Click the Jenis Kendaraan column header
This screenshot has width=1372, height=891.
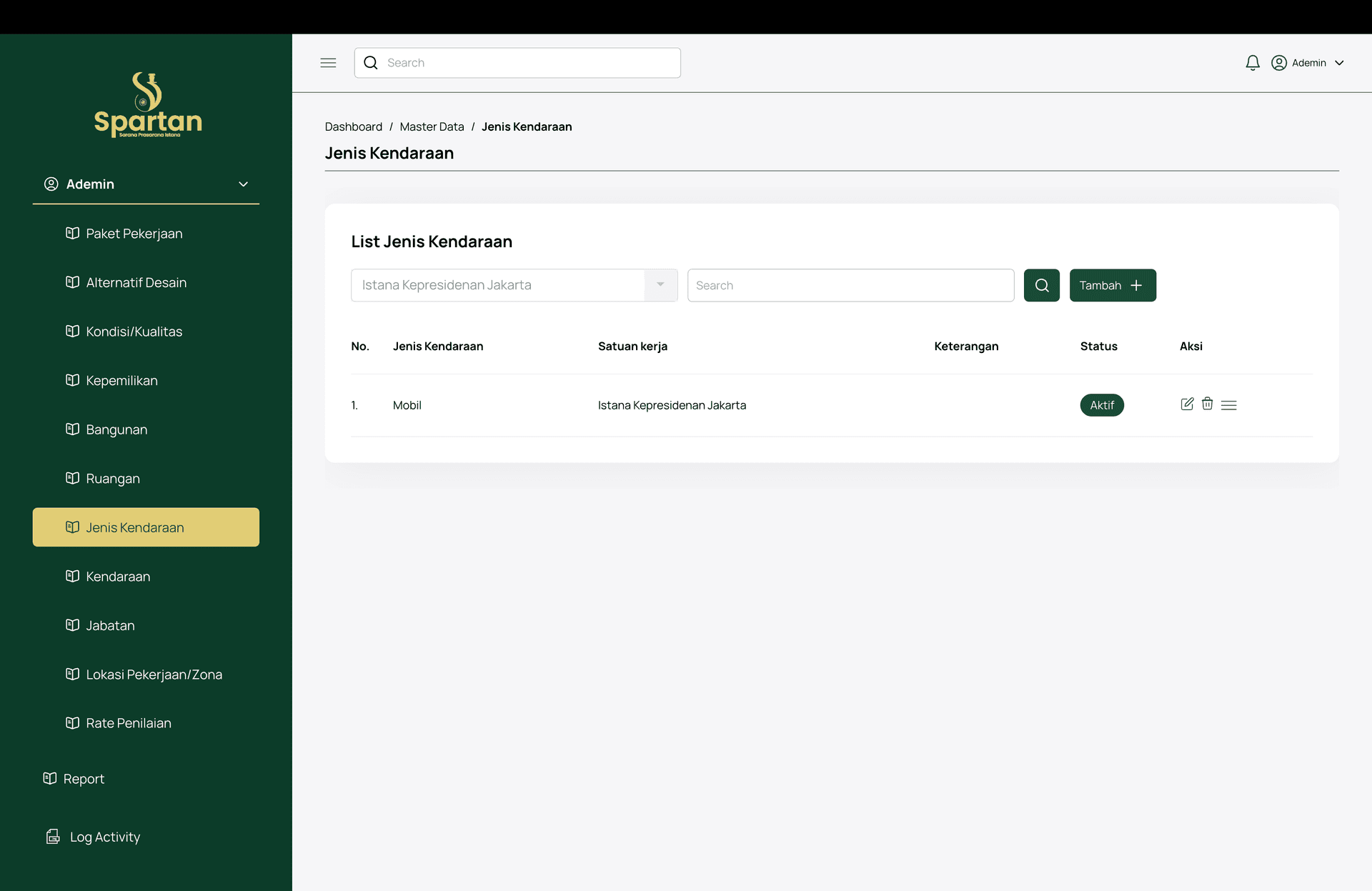coord(438,346)
